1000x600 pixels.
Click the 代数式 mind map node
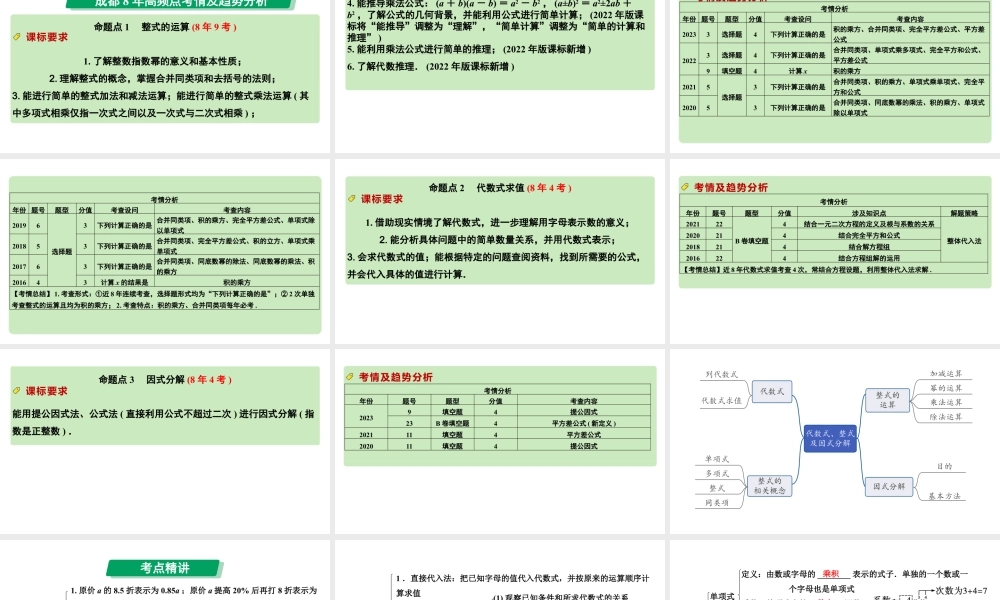772,391
